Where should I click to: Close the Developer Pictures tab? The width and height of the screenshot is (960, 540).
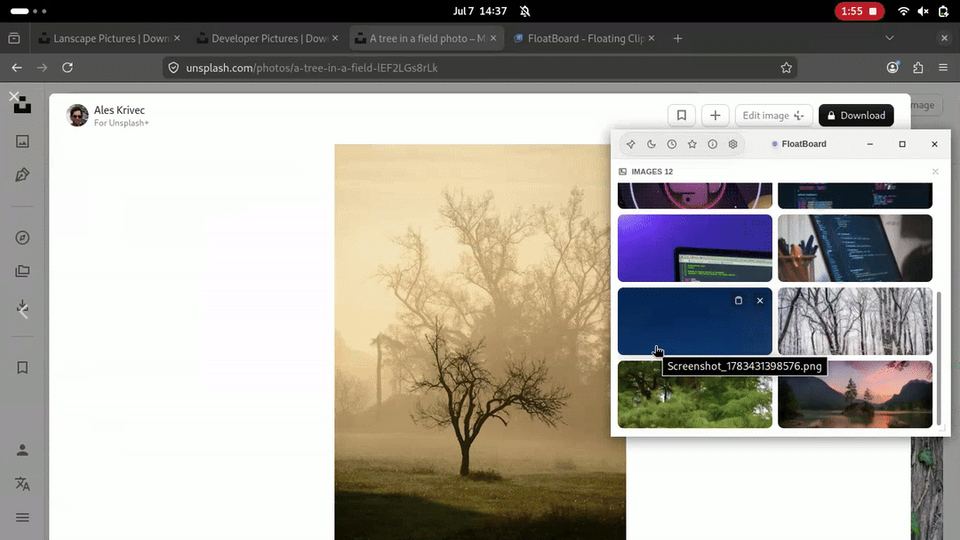point(335,38)
